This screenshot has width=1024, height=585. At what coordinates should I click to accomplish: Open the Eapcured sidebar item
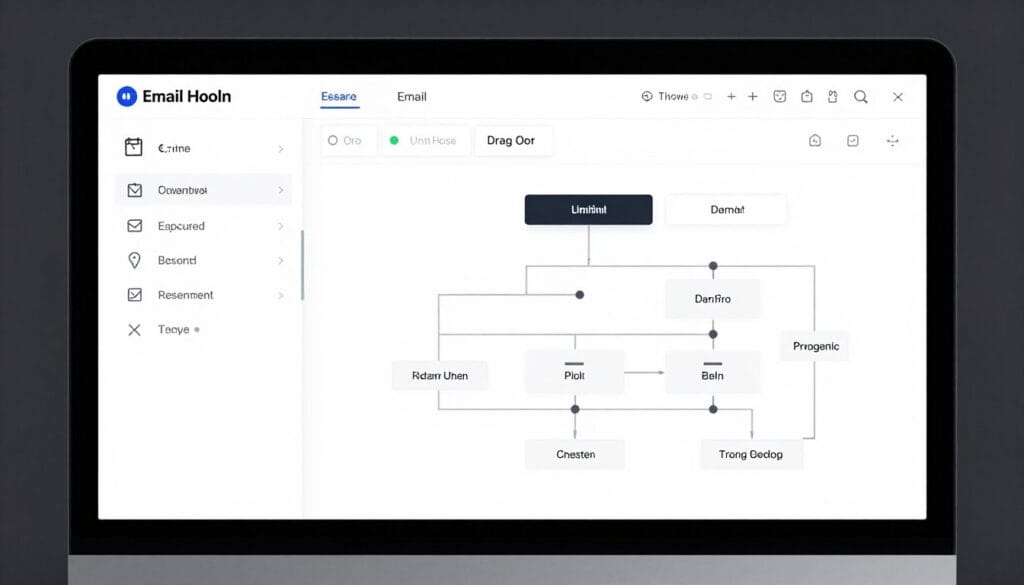coord(204,226)
